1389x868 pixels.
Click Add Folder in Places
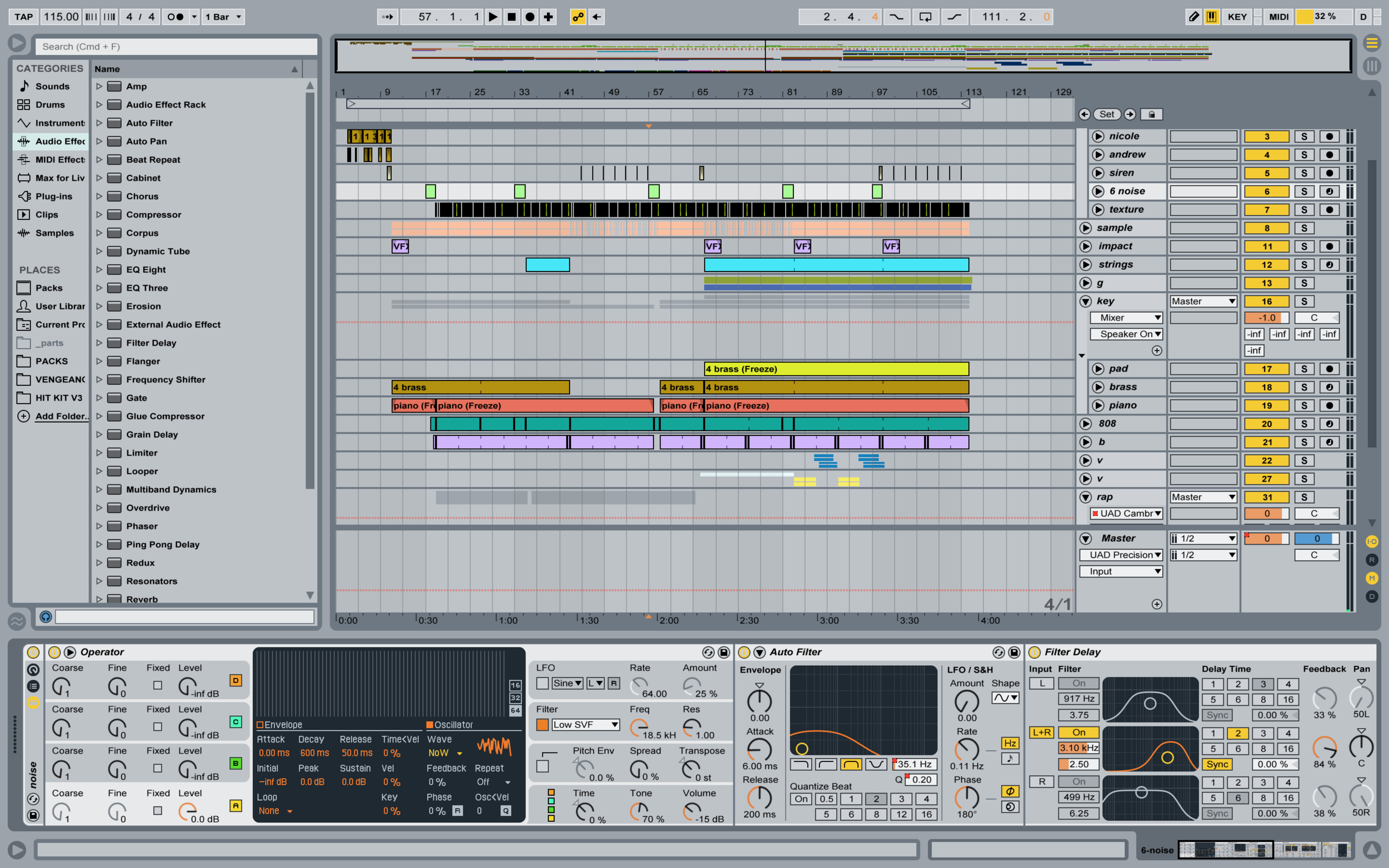tap(62, 416)
